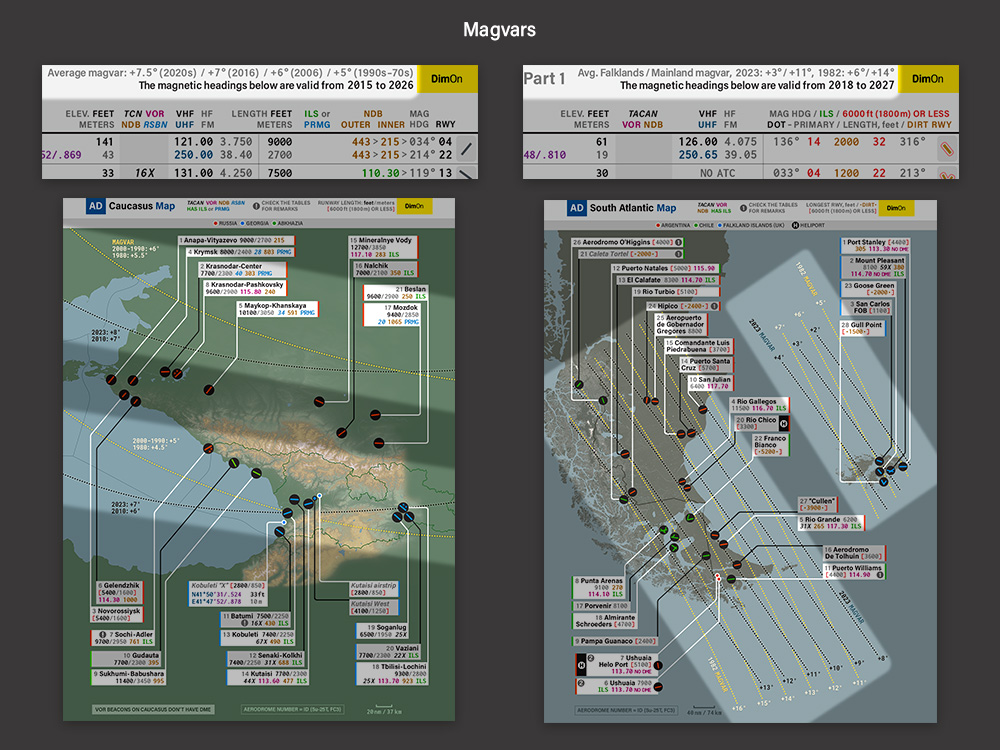
Task: Click the Magvars page title
Action: tap(499, 29)
